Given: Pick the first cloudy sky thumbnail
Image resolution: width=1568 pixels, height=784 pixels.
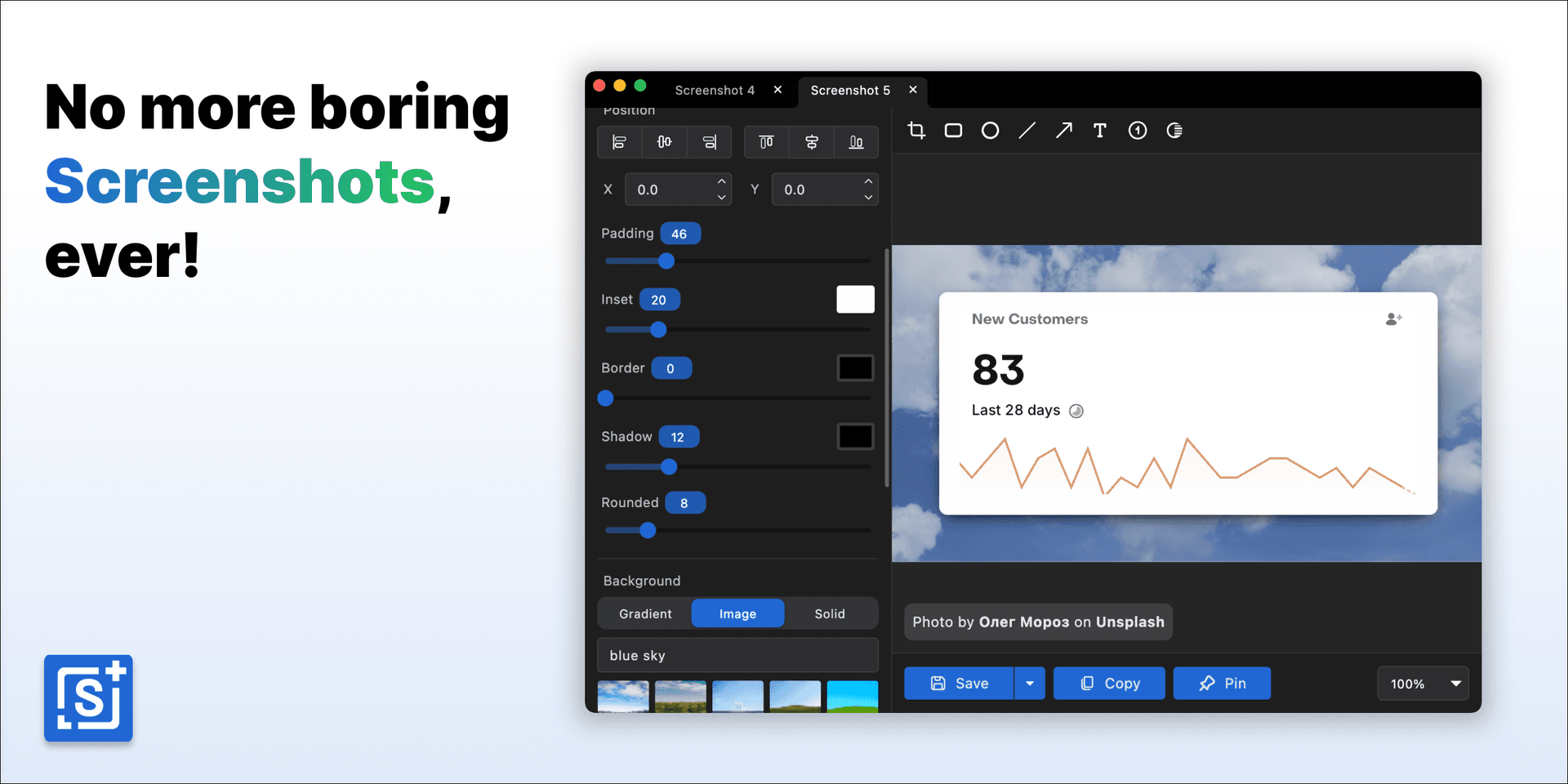Looking at the screenshot, I should pyautogui.click(x=623, y=697).
